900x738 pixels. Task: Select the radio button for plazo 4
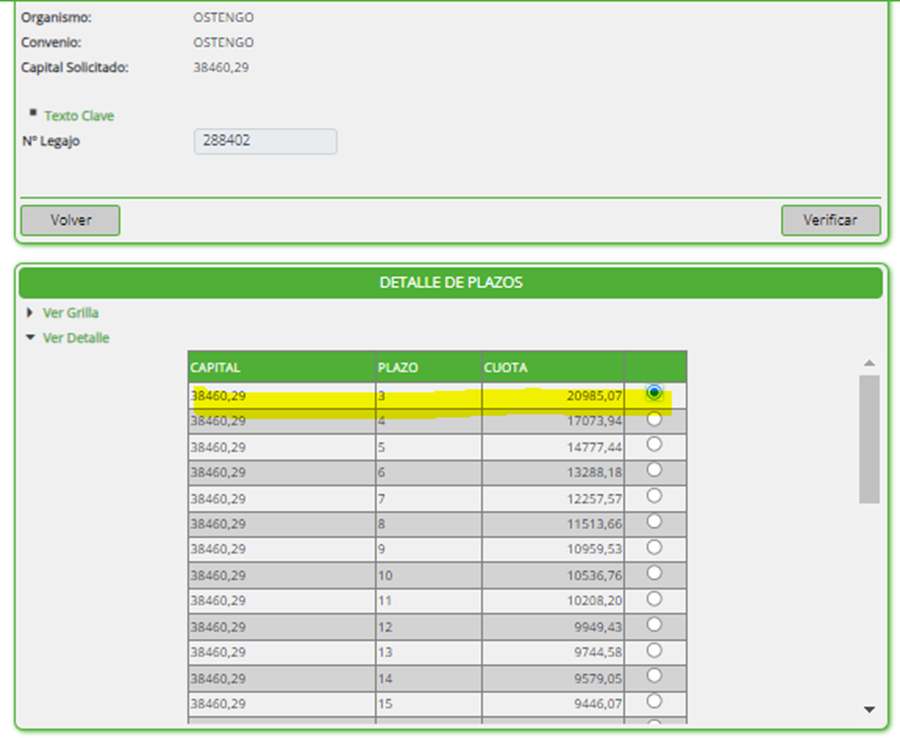654,420
